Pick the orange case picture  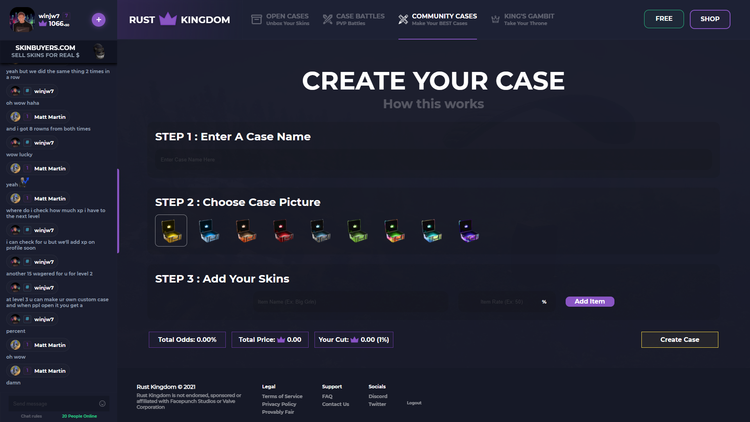pos(245,231)
